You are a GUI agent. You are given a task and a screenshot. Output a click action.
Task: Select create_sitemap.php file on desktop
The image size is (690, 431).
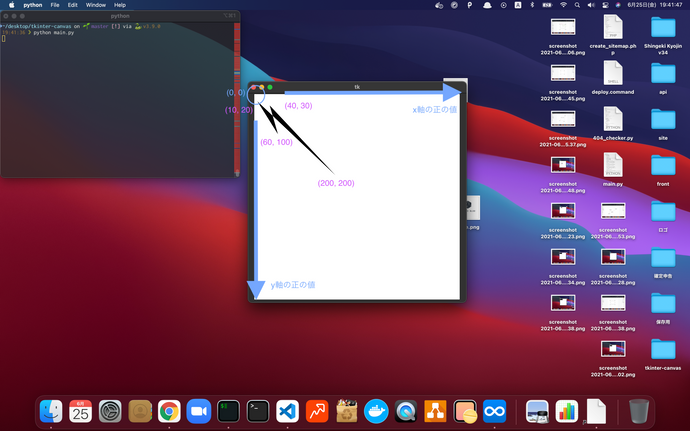point(613,34)
